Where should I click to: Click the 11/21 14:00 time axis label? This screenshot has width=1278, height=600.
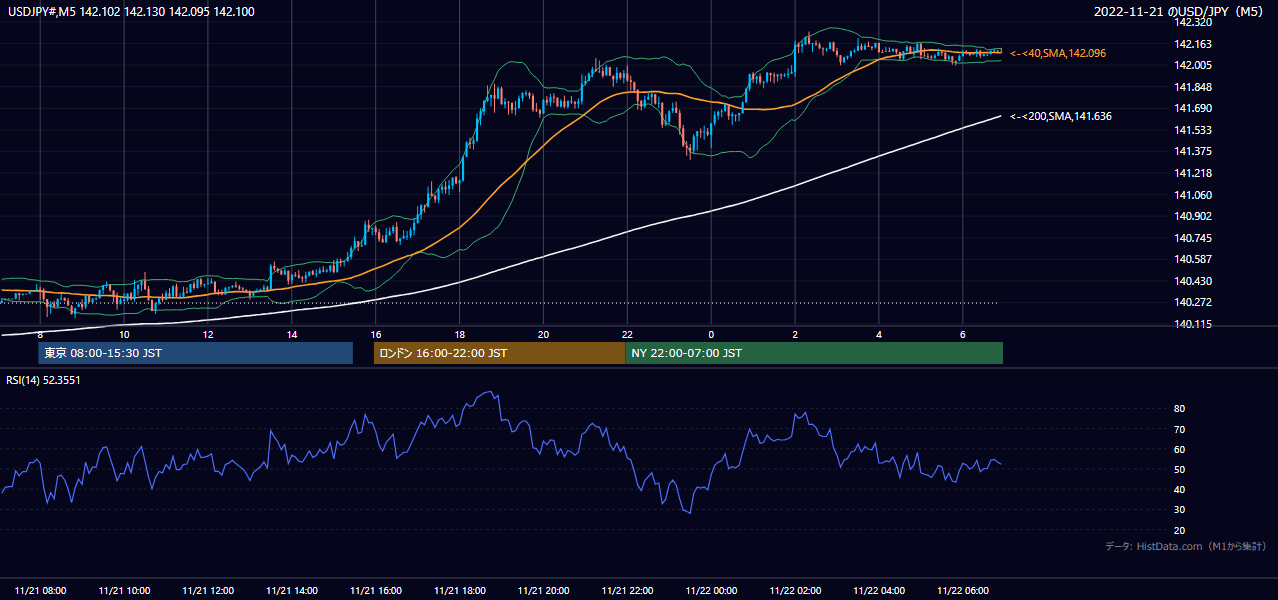pos(292,591)
